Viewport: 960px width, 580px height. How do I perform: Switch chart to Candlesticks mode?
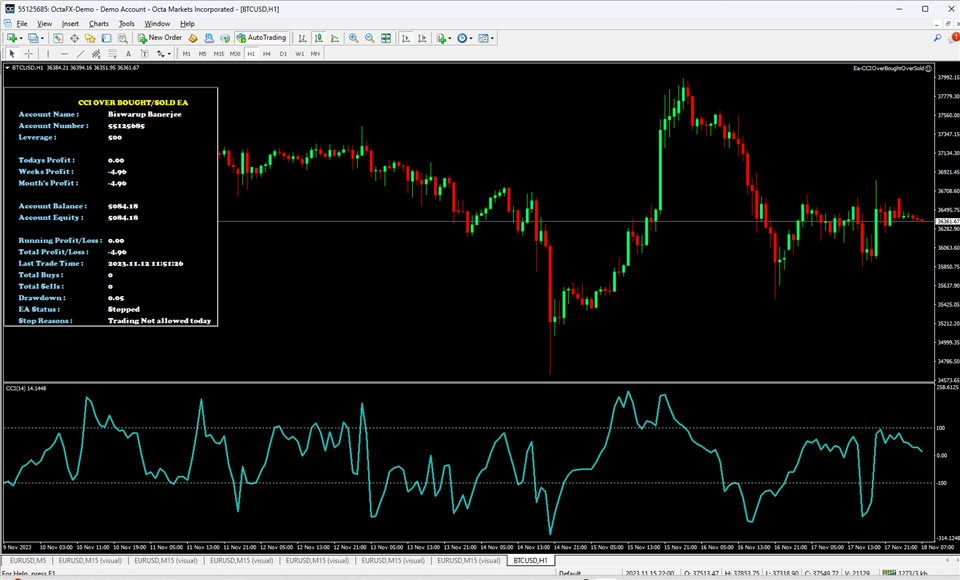(x=318, y=38)
